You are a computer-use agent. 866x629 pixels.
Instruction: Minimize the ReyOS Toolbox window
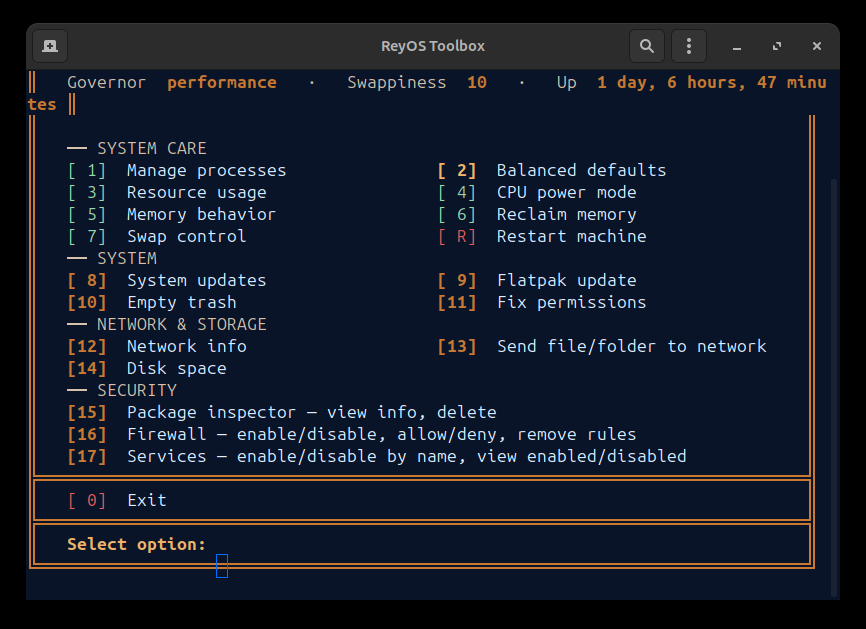pos(737,46)
